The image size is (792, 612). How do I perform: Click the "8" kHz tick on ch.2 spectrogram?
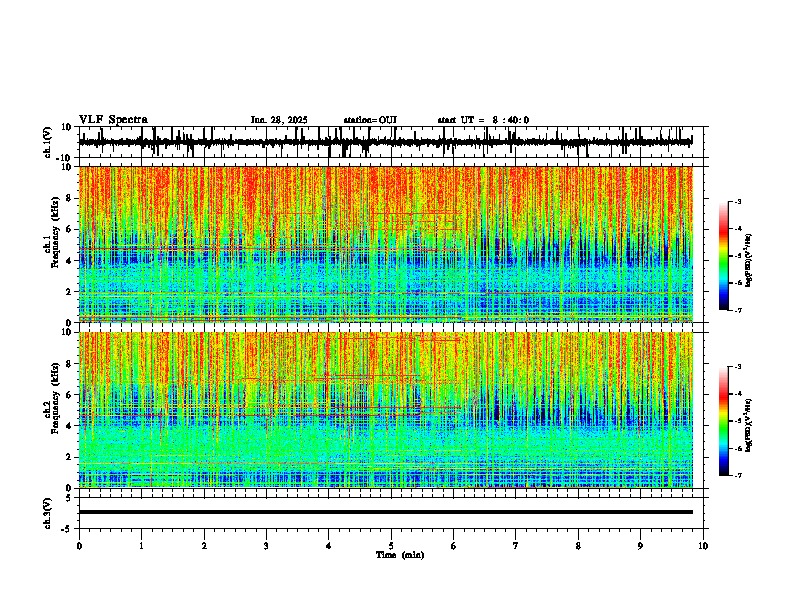pyautogui.click(x=70, y=363)
